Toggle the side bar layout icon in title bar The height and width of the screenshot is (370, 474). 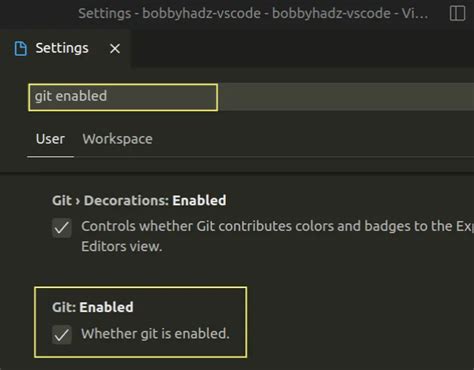[457, 14]
